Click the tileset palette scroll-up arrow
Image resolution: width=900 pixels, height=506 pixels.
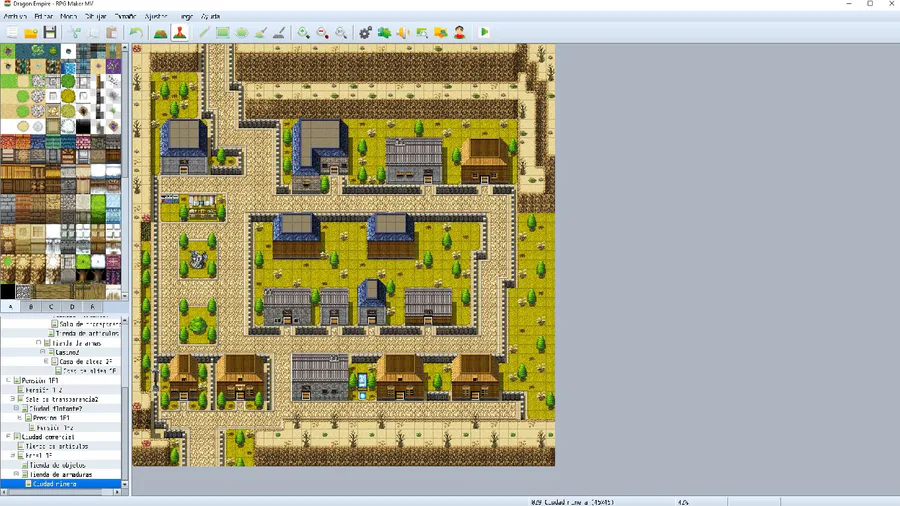[125, 48]
